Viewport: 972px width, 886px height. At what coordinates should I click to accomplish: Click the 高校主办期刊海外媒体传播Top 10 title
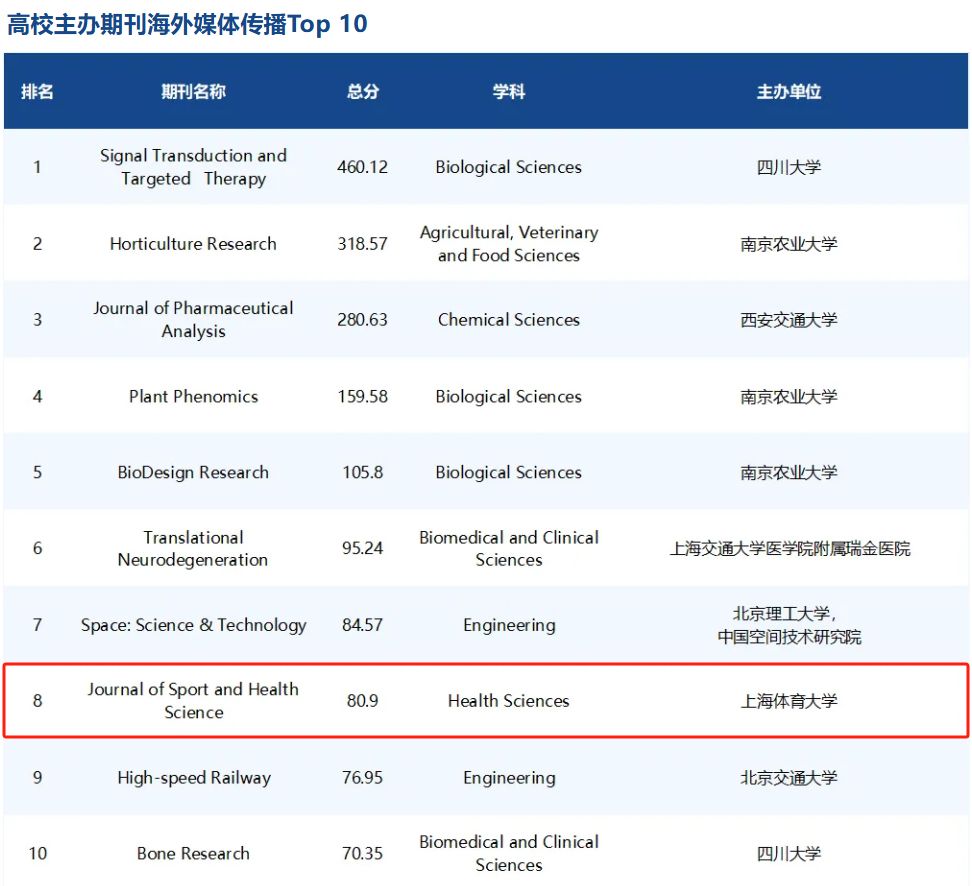coord(187,24)
